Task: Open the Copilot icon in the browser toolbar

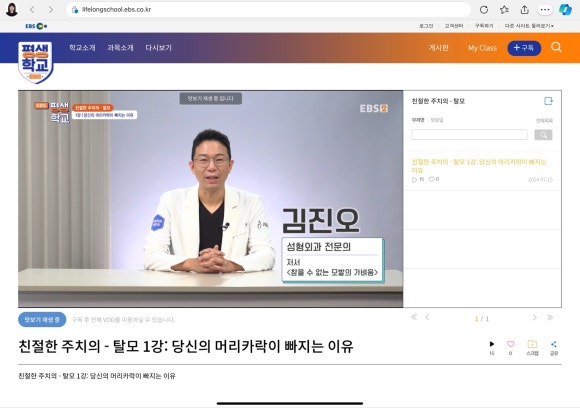Action: click(565, 10)
